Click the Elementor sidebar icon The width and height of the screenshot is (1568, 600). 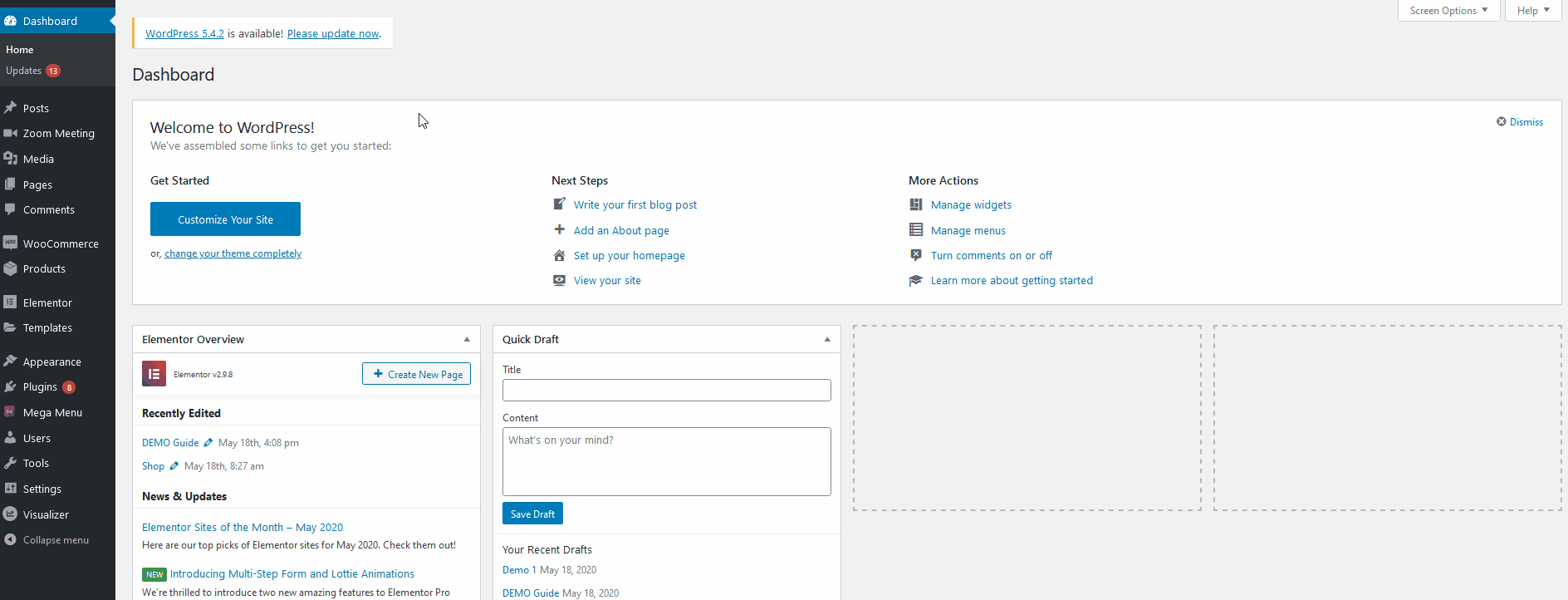tap(11, 302)
